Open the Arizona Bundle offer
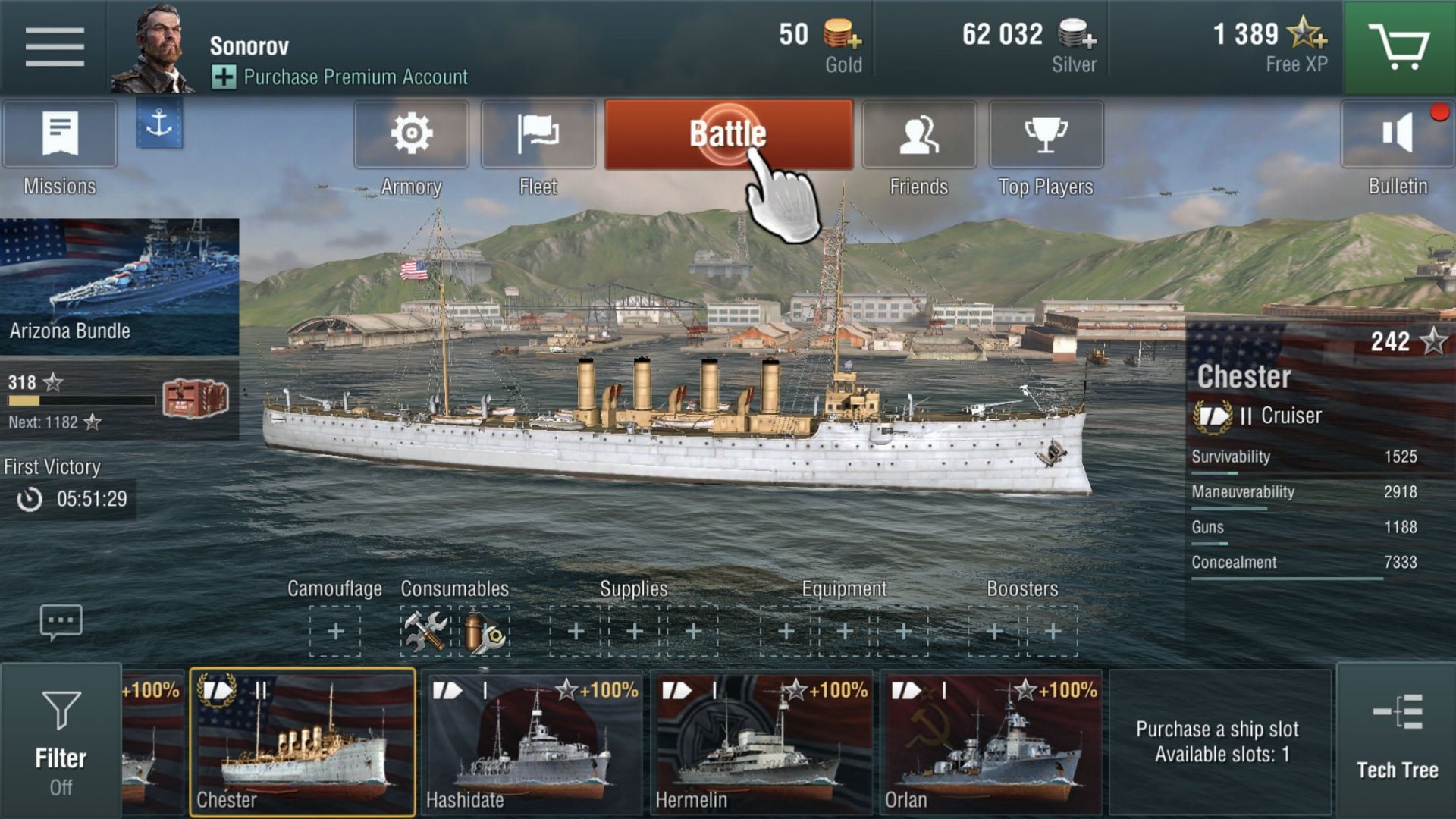The width and height of the screenshot is (1456, 819). coord(120,287)
